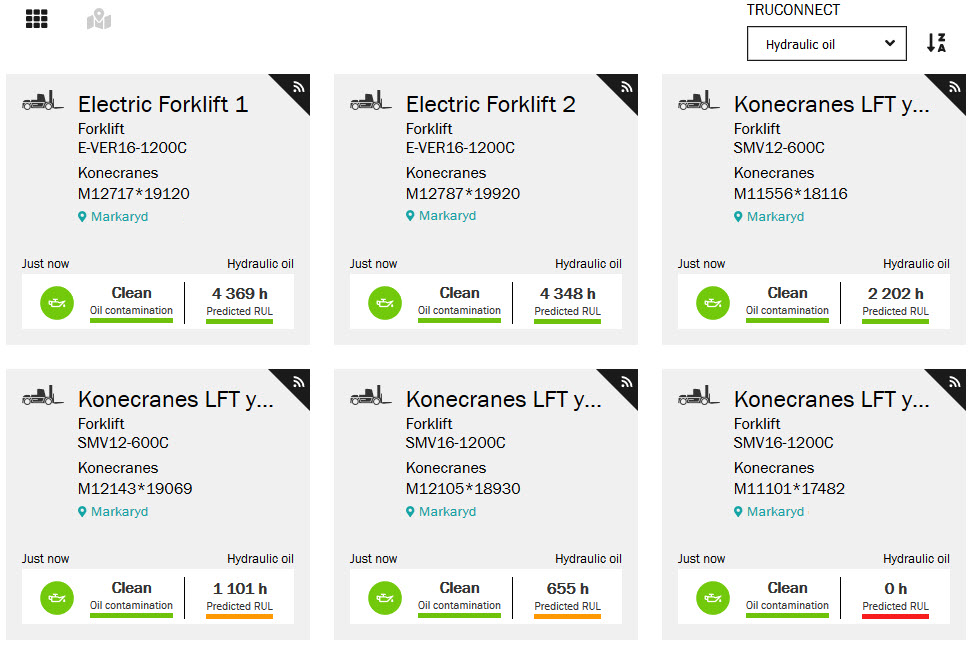
Task: Click Markaryd location on M12105*18930 card
Action: tap(441, 511)
